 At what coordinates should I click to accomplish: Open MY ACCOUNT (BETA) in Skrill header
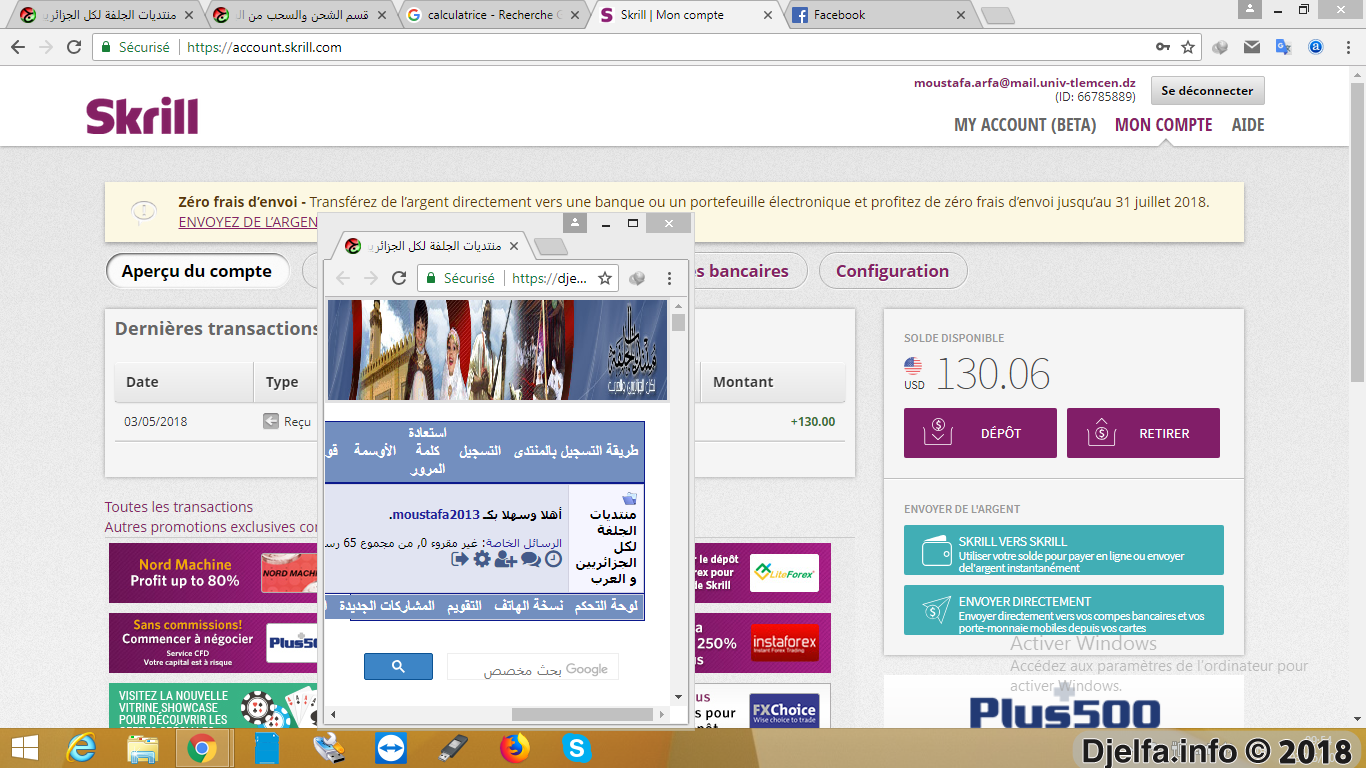[x=1025, y=125]
